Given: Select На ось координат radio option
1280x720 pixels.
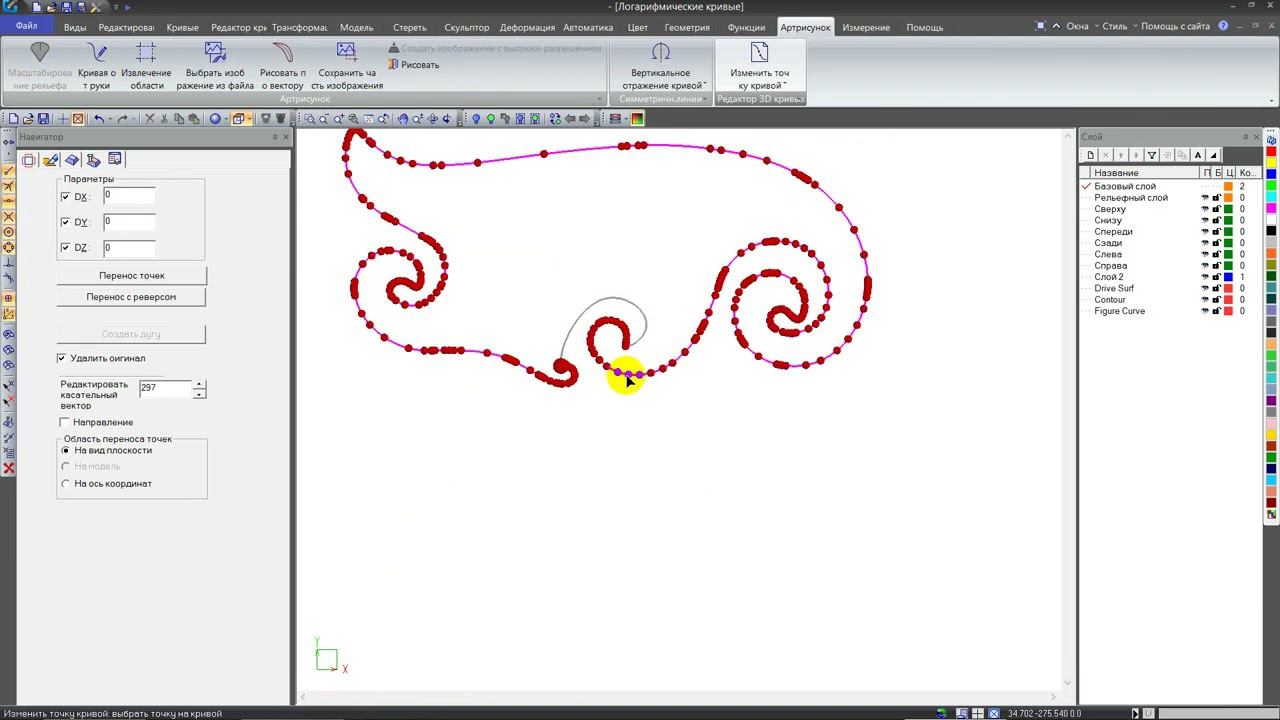Looking at the screenshot, I should [x=66, y=484].
